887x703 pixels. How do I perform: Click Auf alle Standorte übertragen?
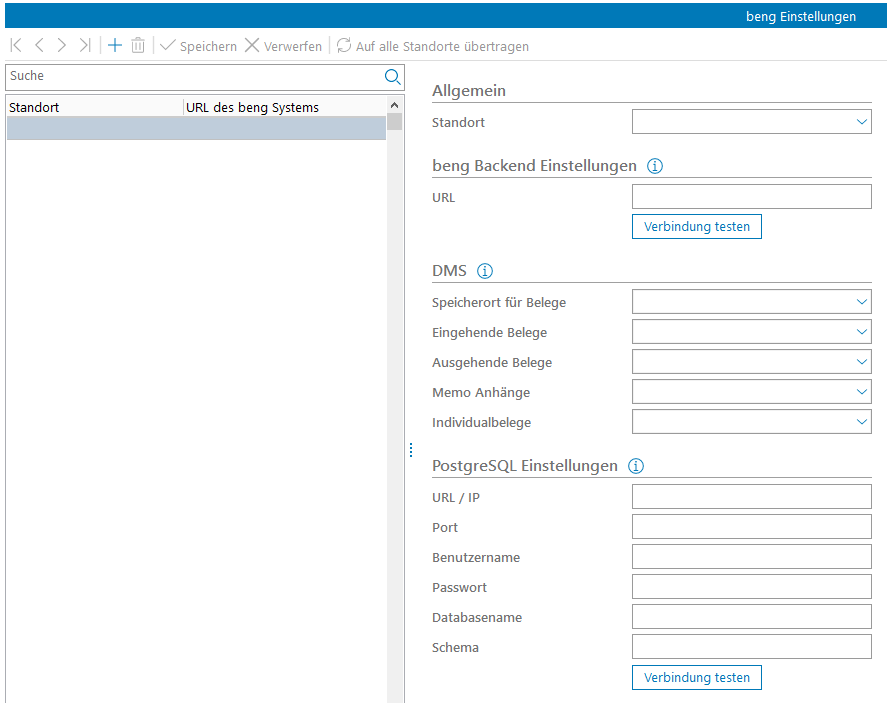(432, 46)
